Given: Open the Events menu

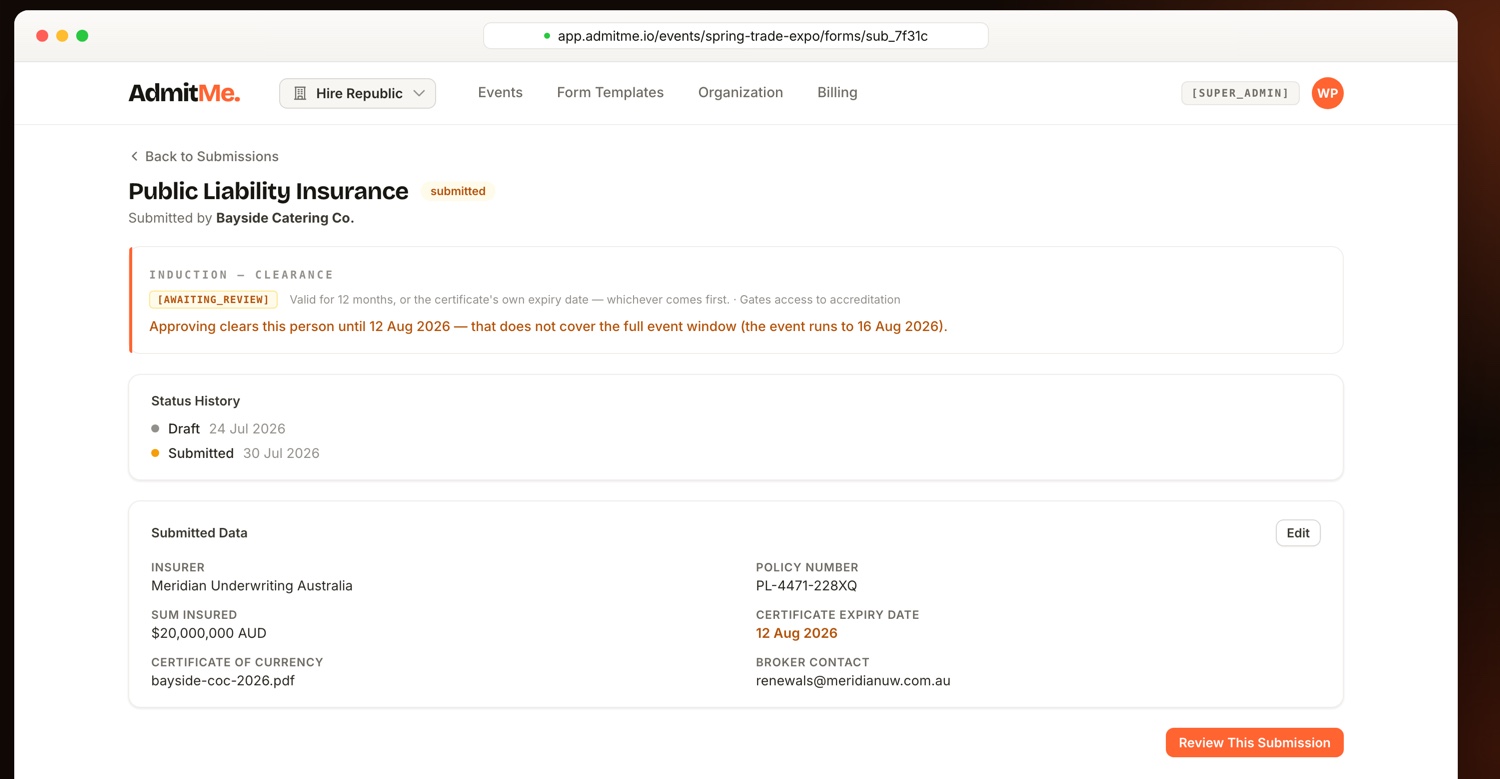Looking at the screenshot, I should click(x=500, y=92).
